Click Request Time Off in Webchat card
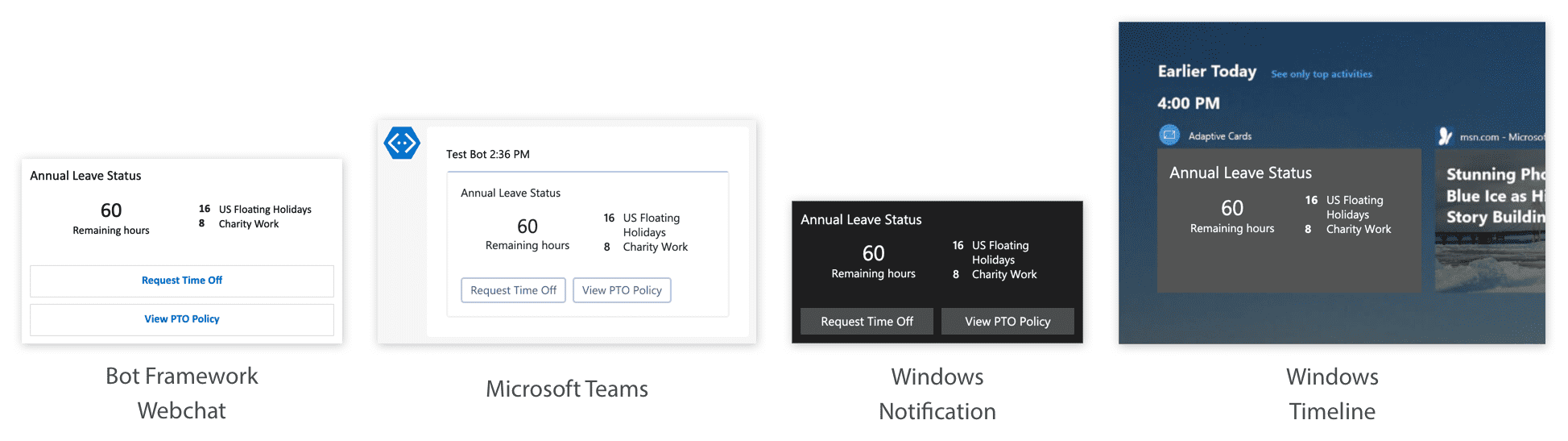The height and width of the screenshot is (441, 1568). (182, 281)
